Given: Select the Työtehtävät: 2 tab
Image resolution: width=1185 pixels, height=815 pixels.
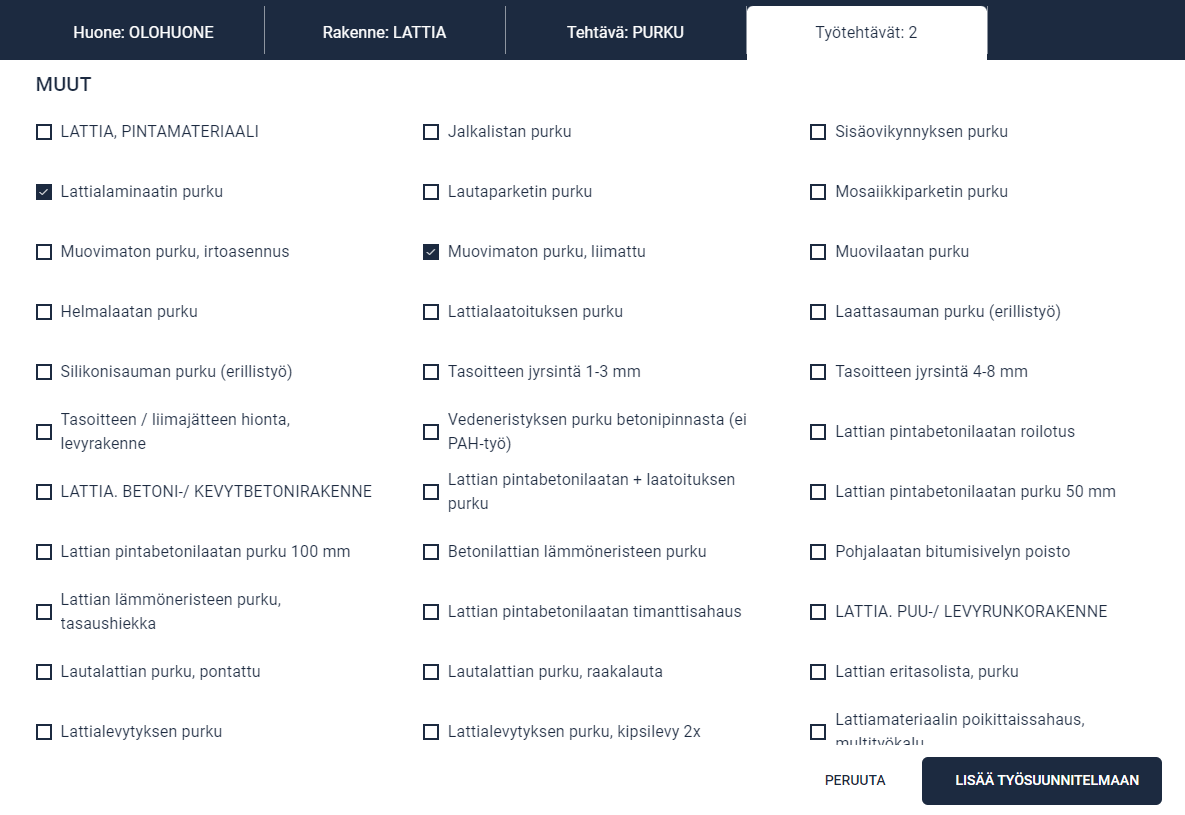Looking at the screenshot, I should [x=866, y=32].
